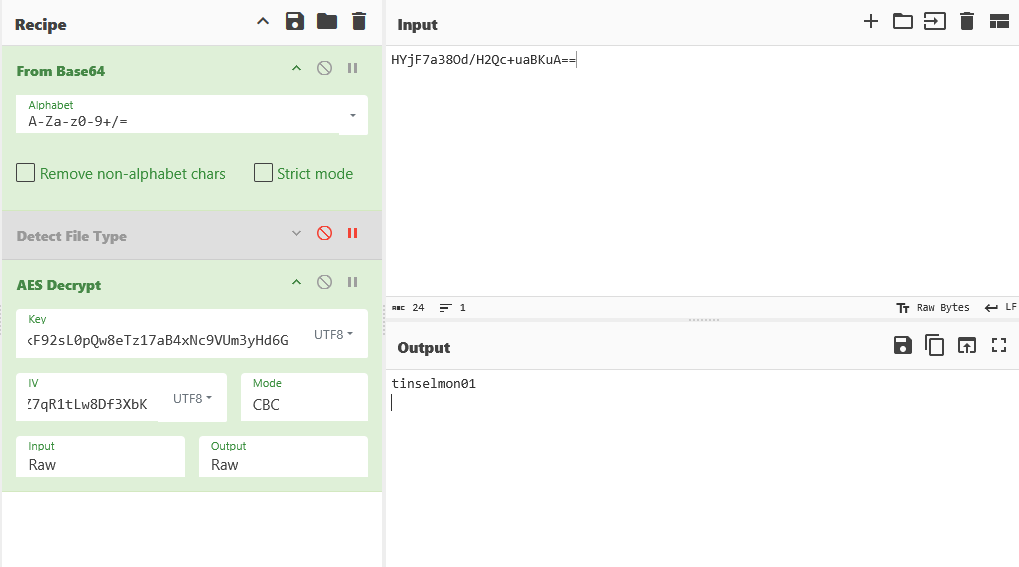Add a new input tab
The height and width of the screenshot is (567, 1019).
(870, 22)
